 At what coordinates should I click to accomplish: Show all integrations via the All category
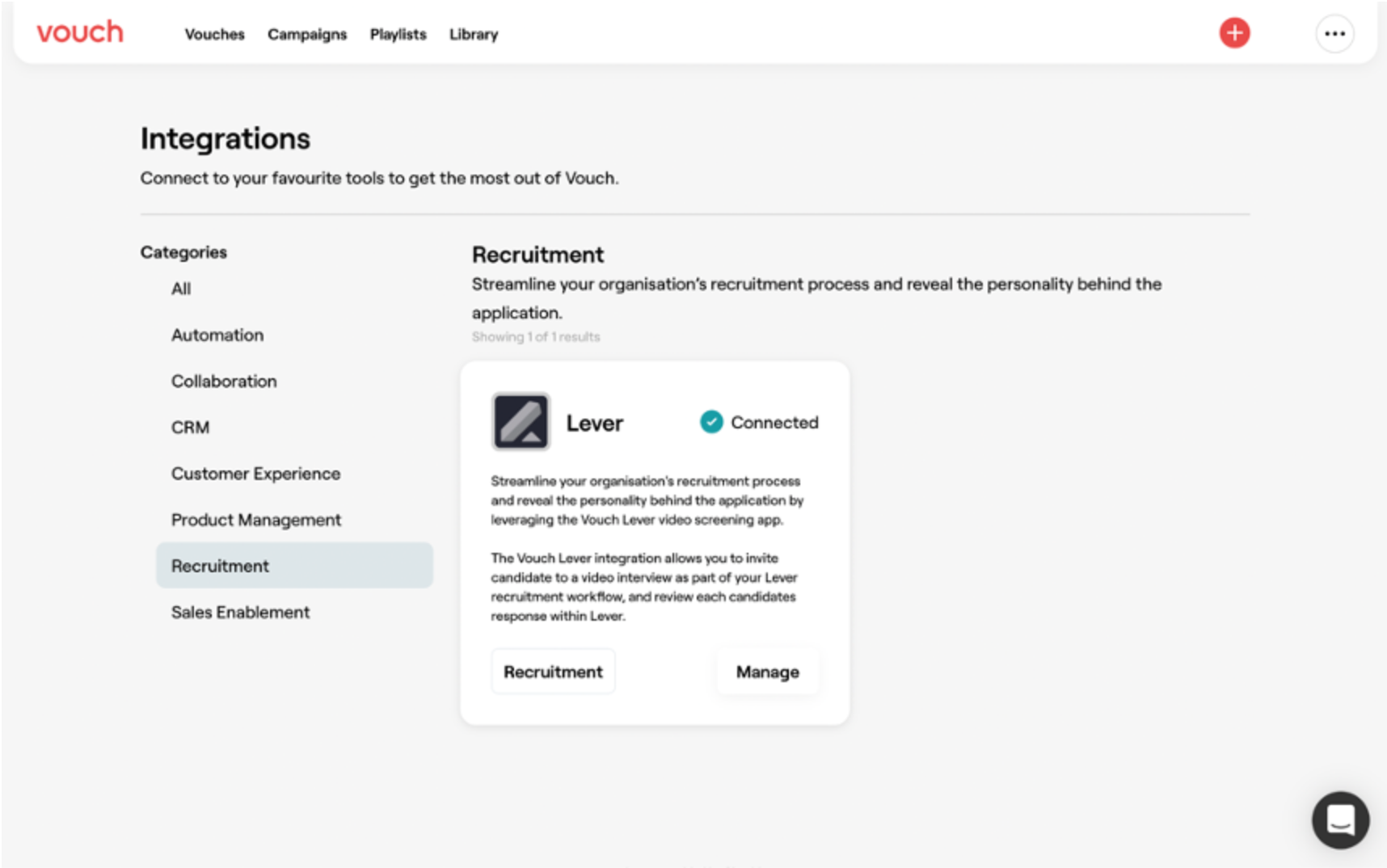pos(180,289)
